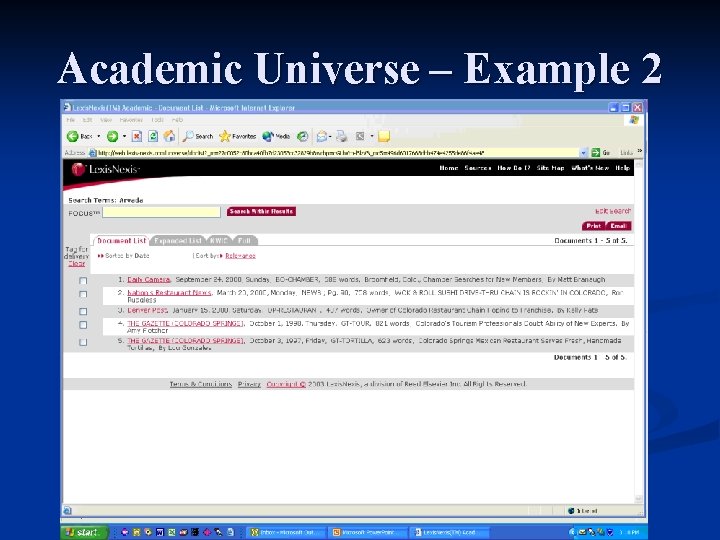Open Favorites star in toolbar
The height and width of the screenshot is (540, 720).
pyautogui.click(x=237, y=136)
